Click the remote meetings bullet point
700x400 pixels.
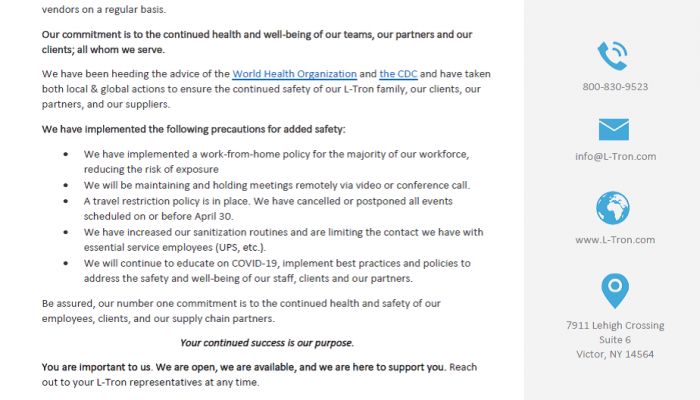[276, 185]
